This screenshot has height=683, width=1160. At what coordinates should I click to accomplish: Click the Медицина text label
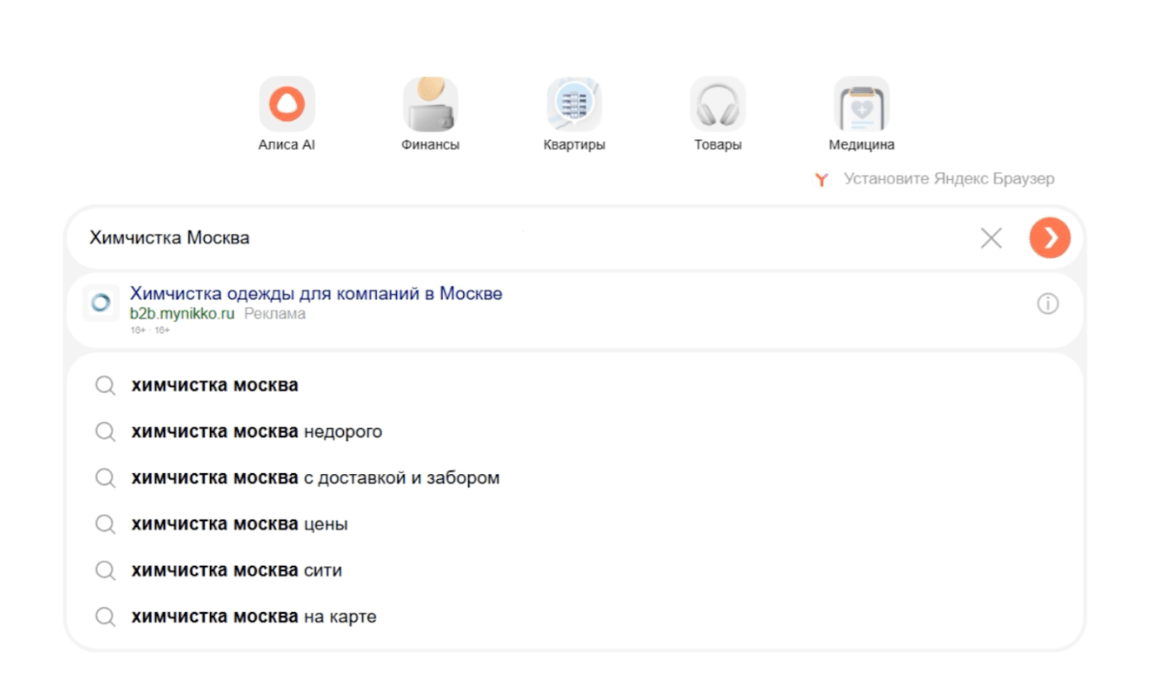pos(861,145)
